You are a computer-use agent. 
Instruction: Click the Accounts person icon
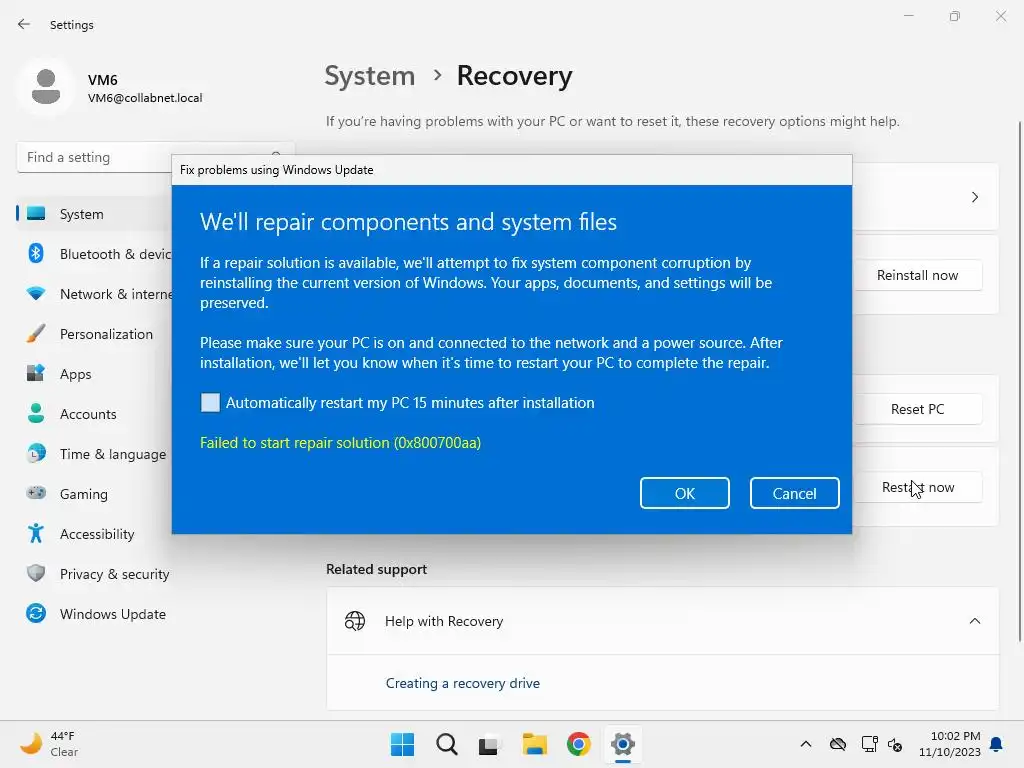[36, 413]
